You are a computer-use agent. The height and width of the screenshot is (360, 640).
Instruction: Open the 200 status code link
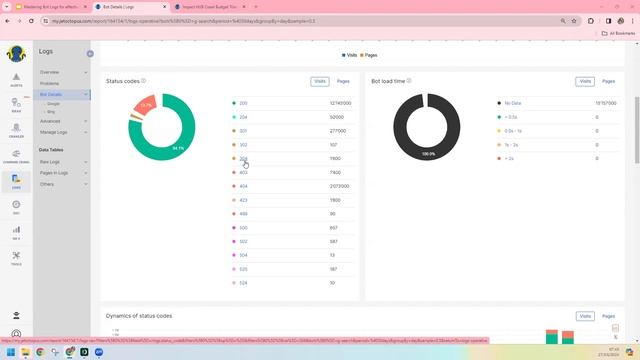coord(243,103)
